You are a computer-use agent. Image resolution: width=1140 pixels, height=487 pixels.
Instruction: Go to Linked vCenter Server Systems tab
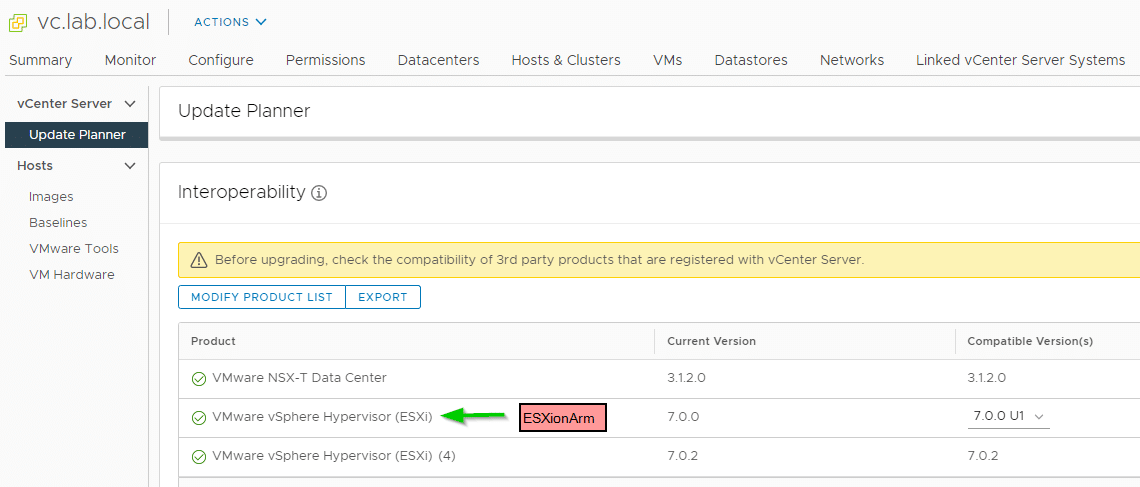pyautogui.click(x=1020, y=60)
